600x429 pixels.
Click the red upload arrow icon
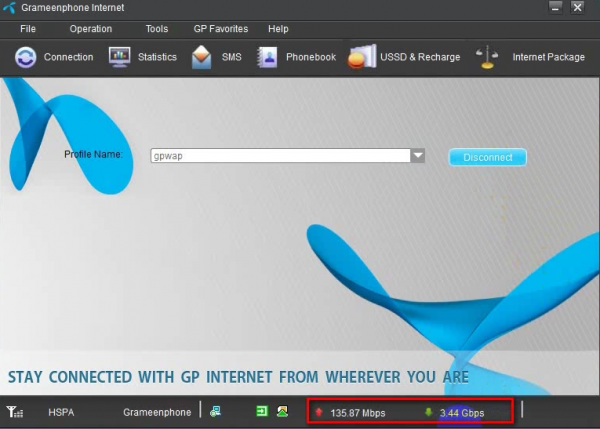[319, 412]
